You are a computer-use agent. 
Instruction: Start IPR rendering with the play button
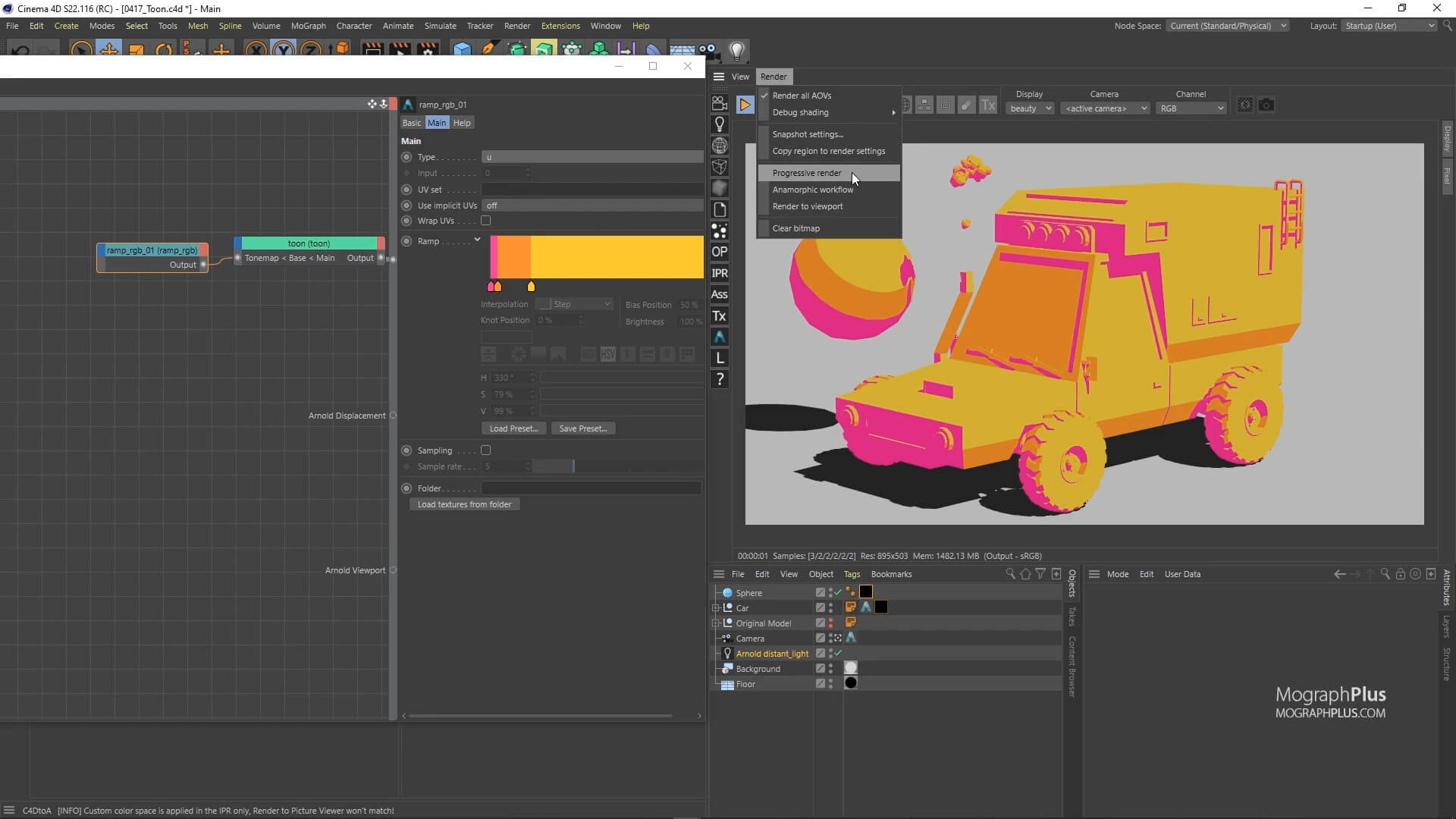pyautogui.click(x=745, y=105)
